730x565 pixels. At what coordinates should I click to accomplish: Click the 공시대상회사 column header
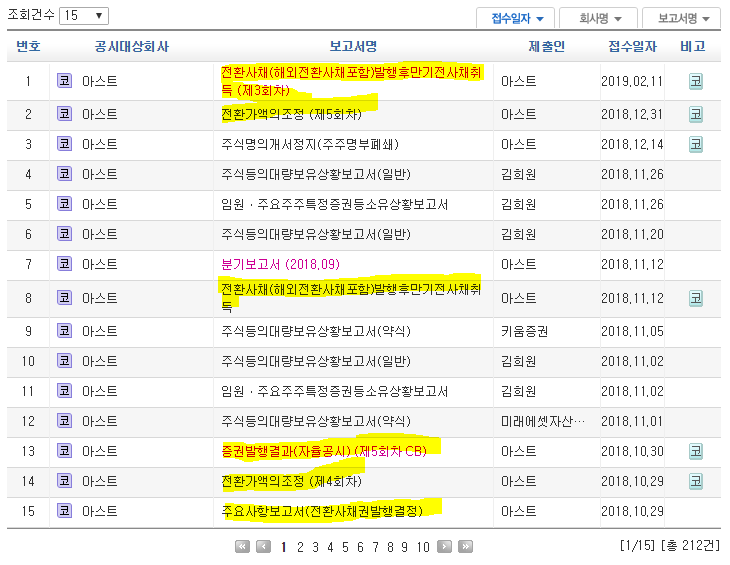pos(132,47)
